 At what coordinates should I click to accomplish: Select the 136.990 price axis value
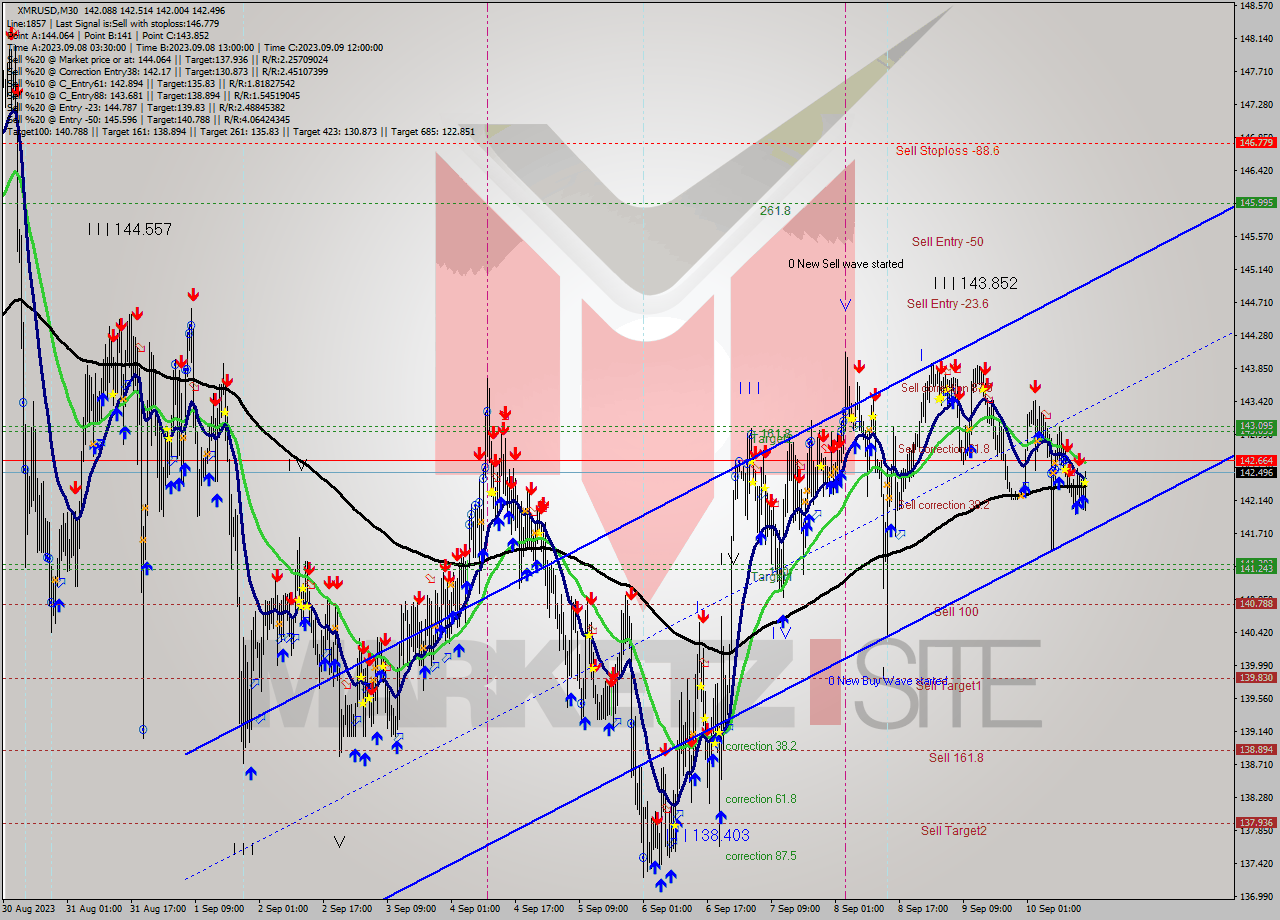pos(1256,896)
